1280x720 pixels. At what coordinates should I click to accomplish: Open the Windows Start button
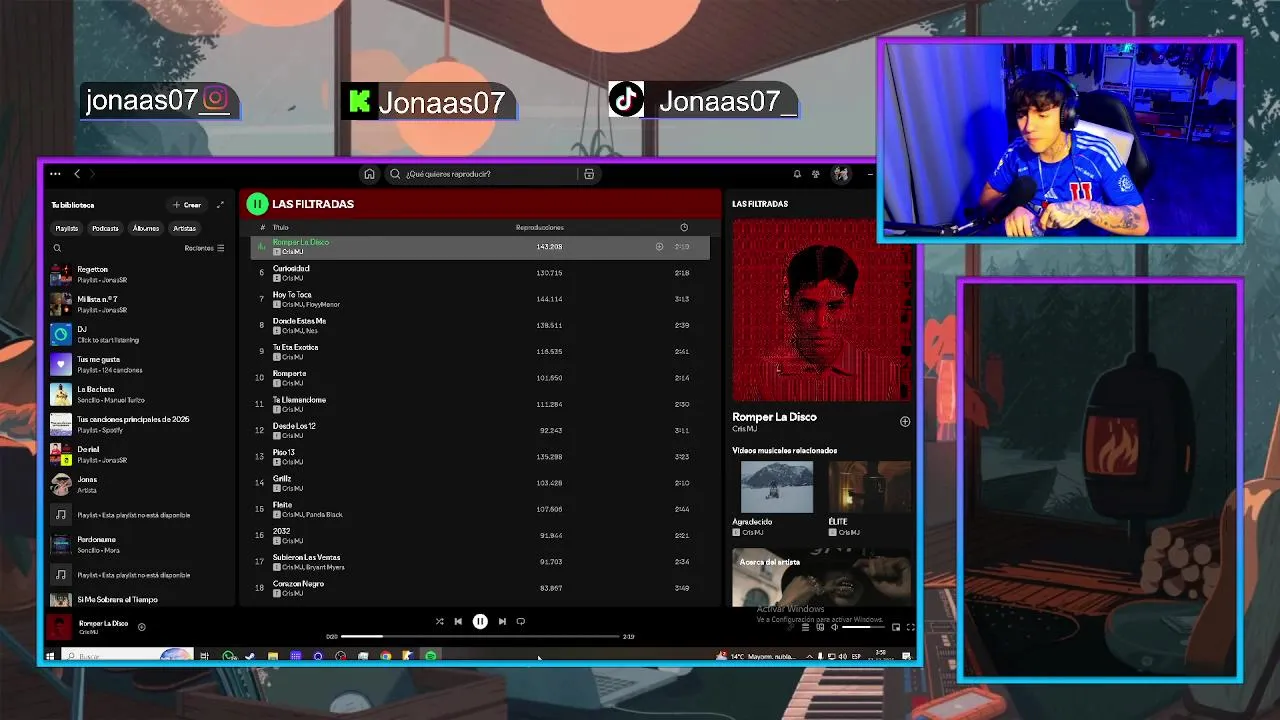49,656
